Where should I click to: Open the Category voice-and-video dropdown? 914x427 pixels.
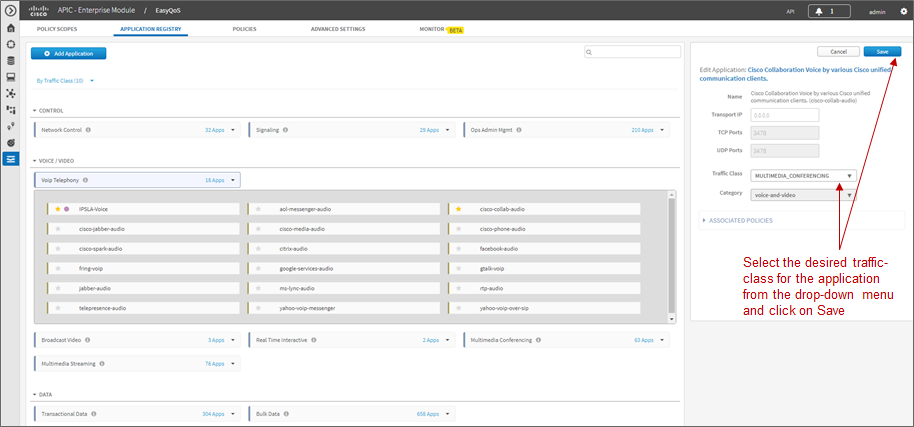click(x=804, y=195)
